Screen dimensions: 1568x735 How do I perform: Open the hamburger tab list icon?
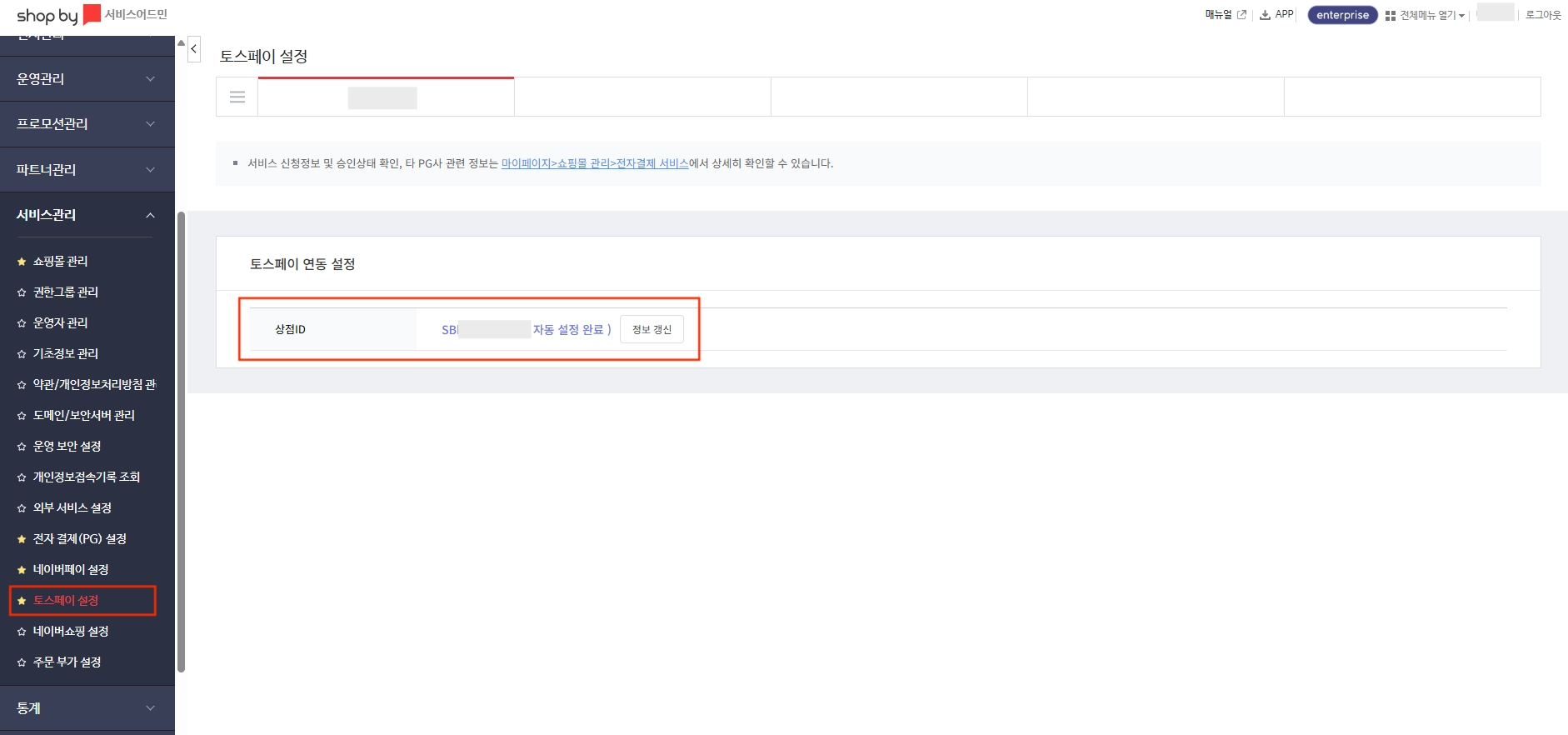coord(237,97)
